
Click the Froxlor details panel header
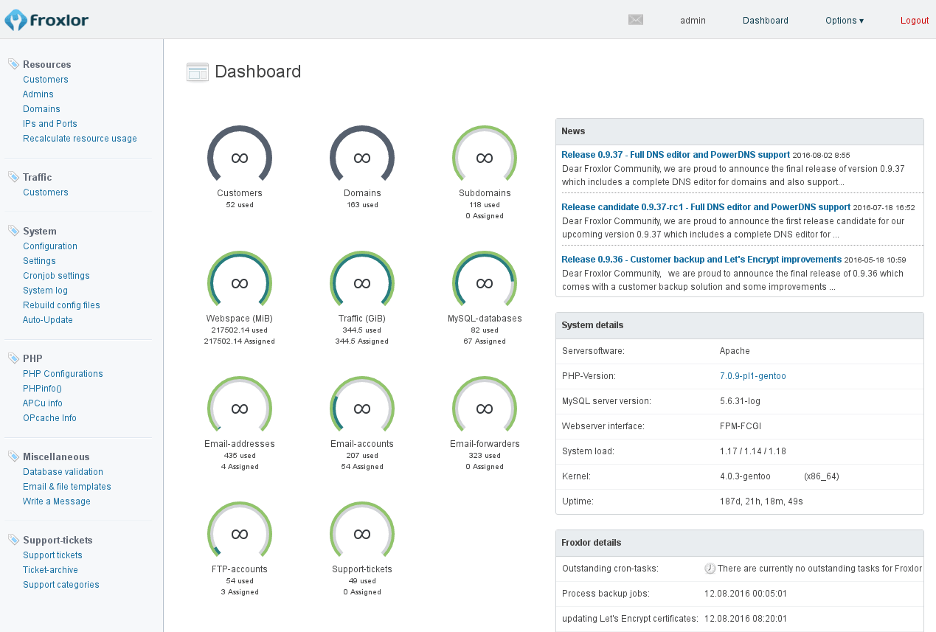point(739,542)
